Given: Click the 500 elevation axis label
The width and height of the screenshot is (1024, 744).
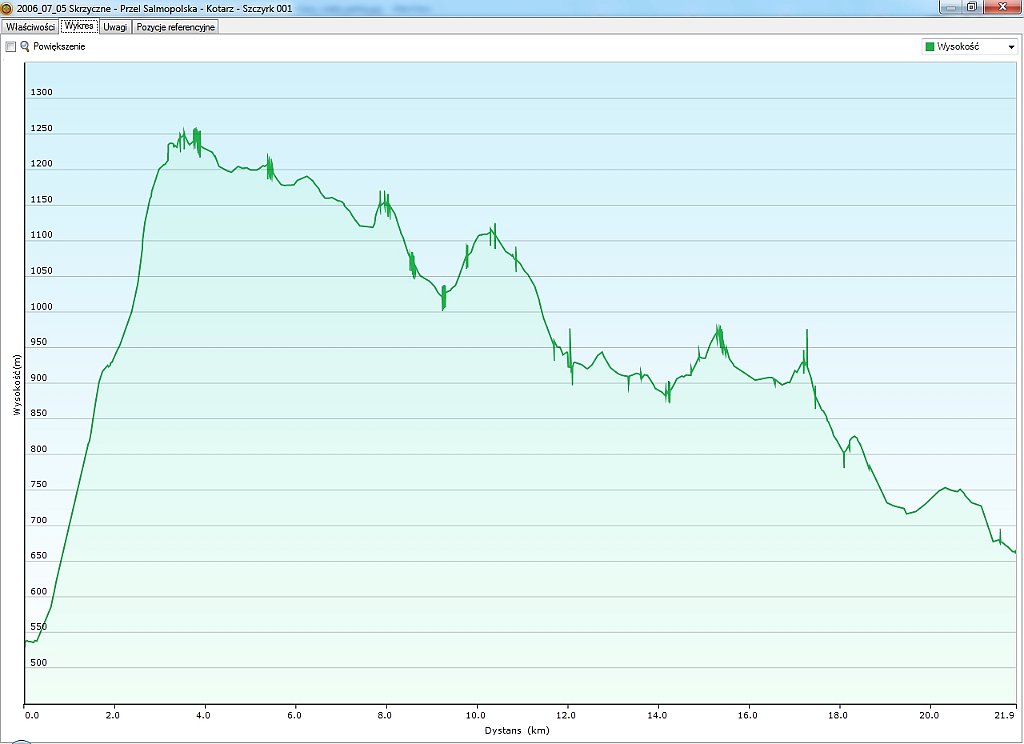Looking at the screenshot, I should [40, 663].
